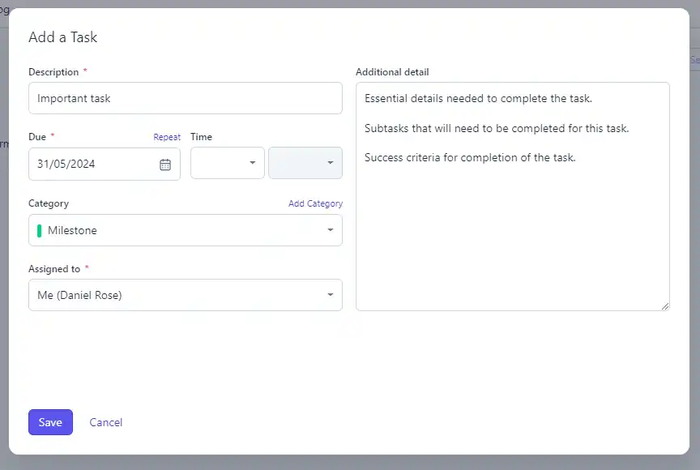Click the green Milestone color marker

tap(39, 230)
